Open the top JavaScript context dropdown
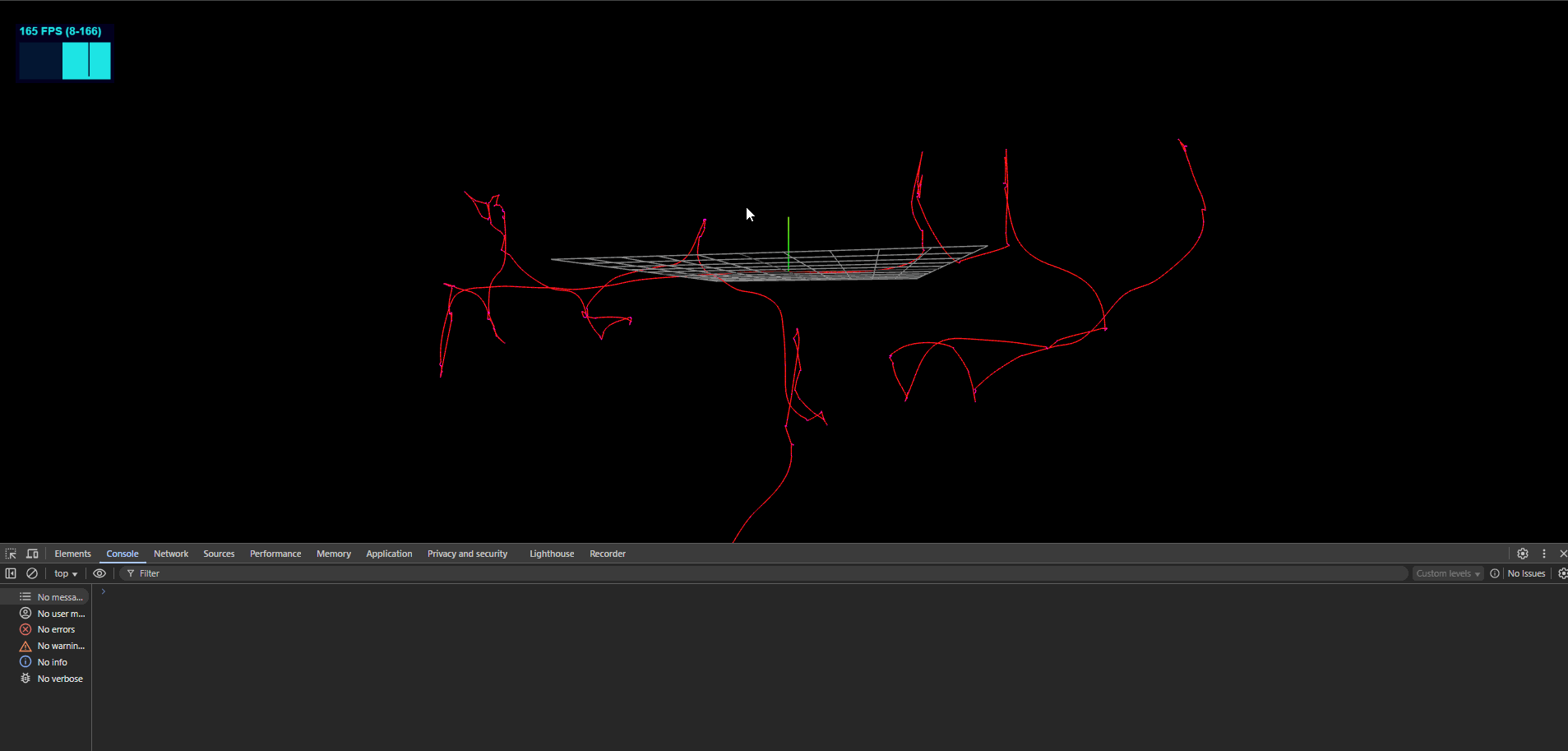The image size is (1568, 751). click(66, 573)
